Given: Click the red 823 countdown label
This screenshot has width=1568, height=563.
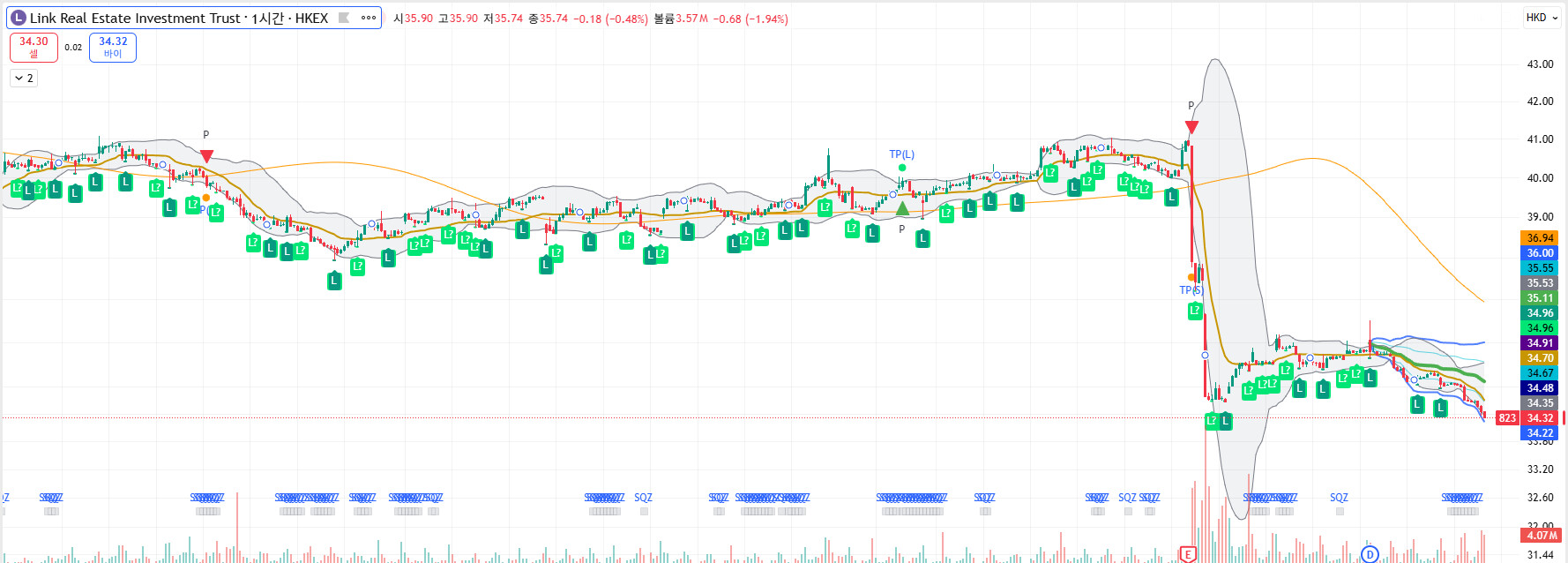Looking at the screenshot, I should tap(1507, 418).
